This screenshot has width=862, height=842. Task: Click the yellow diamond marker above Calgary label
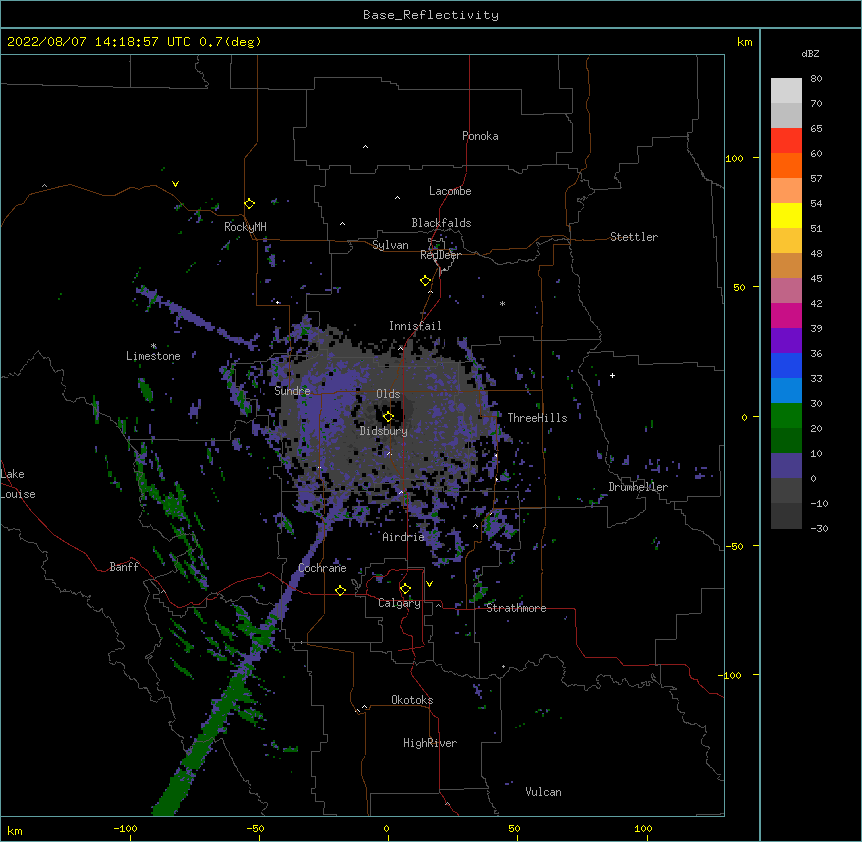(x=405, y=589)
